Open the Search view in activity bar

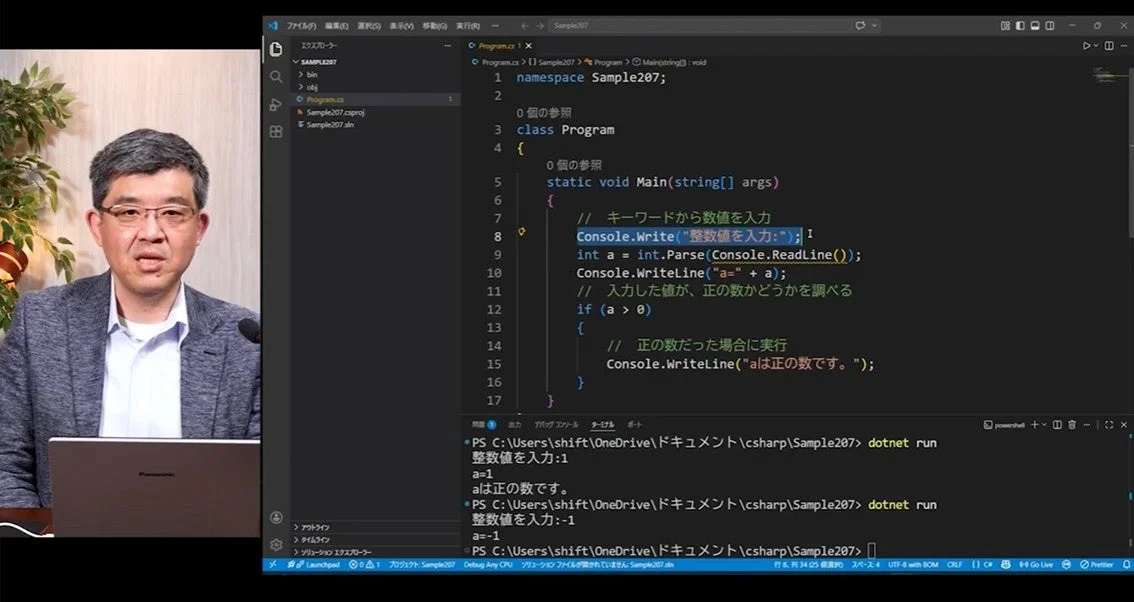click(x=275, y=76)
